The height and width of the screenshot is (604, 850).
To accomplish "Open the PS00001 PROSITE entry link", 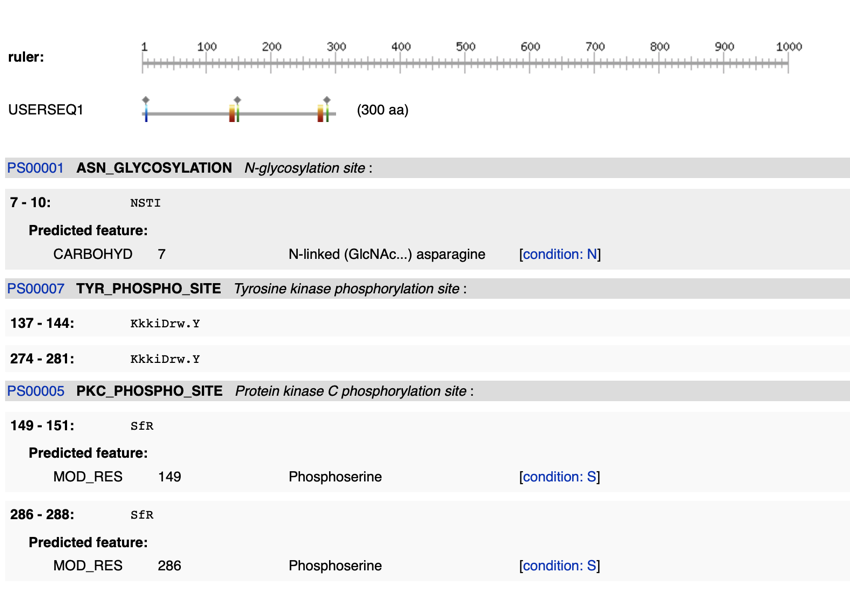I will (x=35, y=168).
